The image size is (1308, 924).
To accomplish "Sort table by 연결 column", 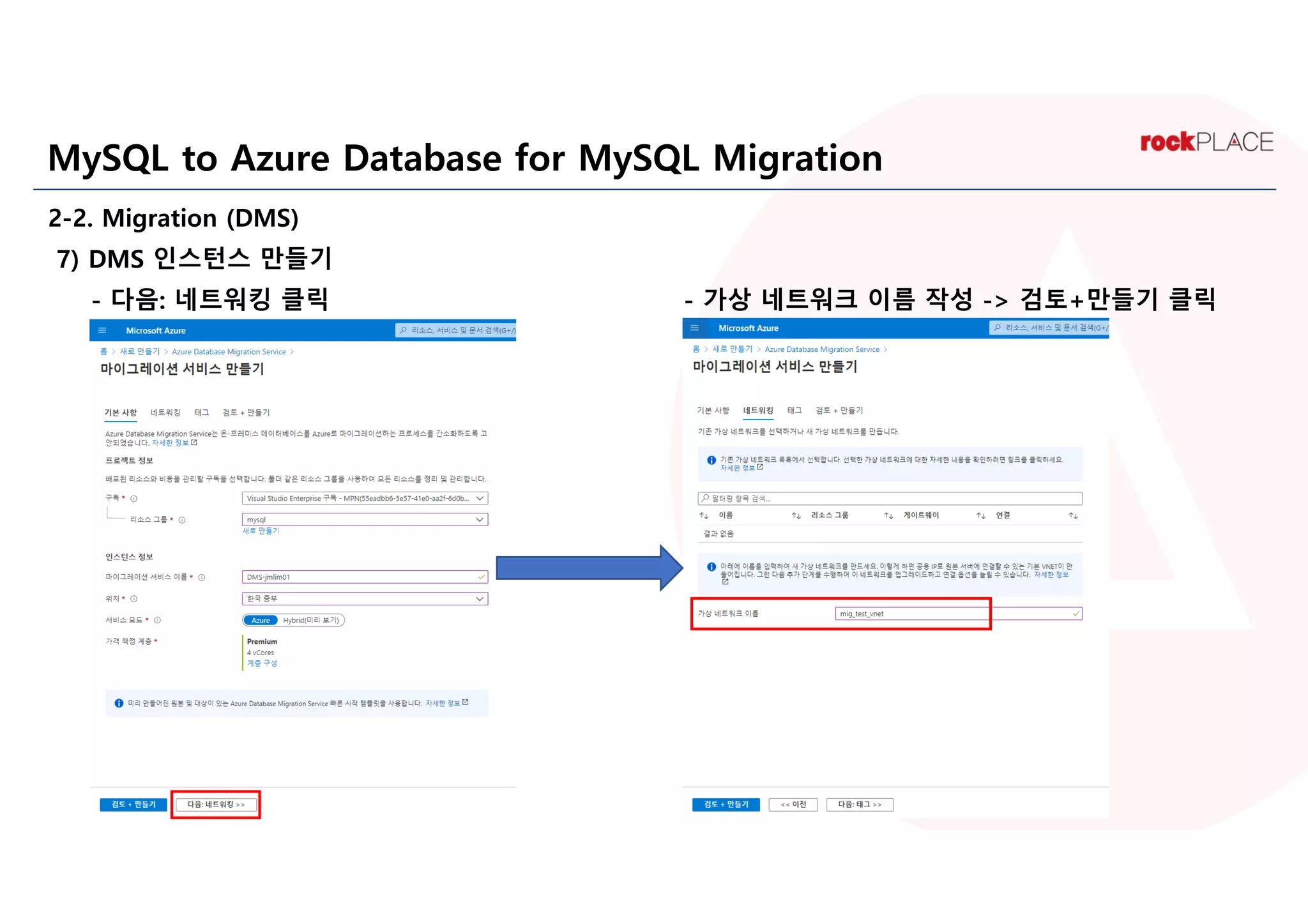I will (1003, 515).
